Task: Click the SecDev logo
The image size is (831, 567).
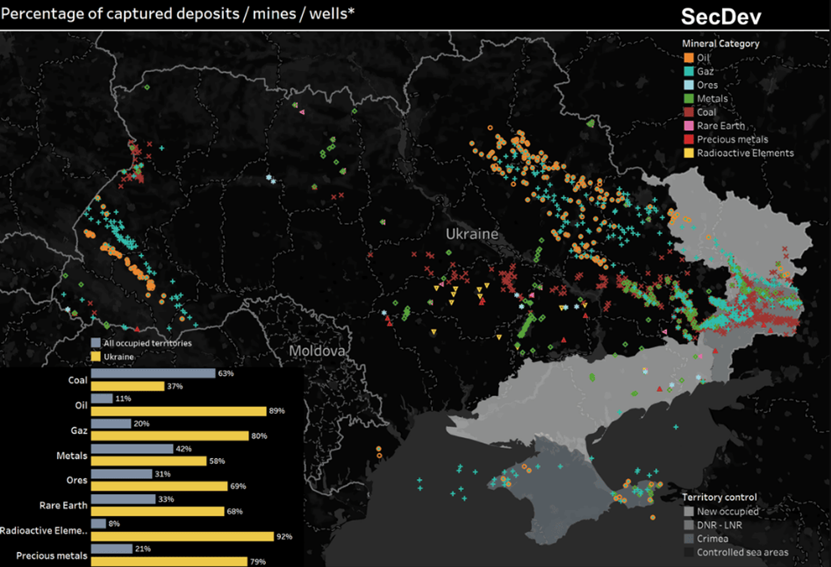Action: coord(720,18)
